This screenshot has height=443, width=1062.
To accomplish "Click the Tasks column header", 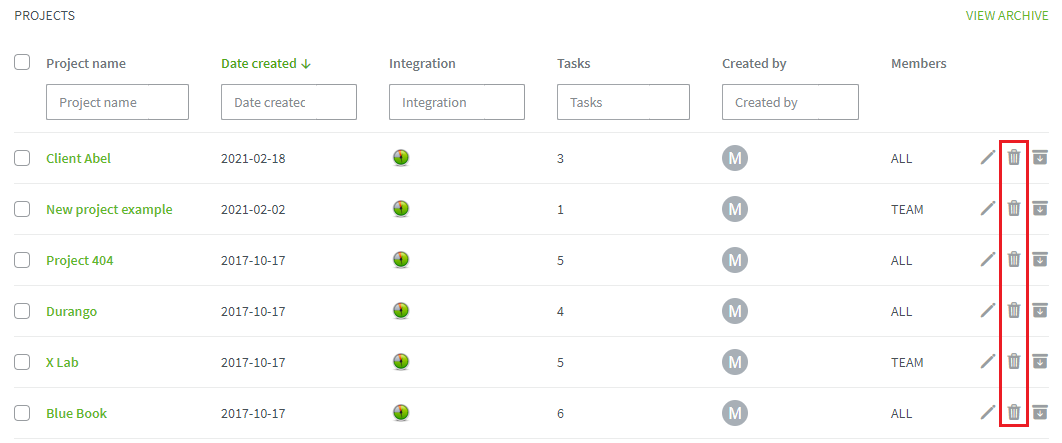I will 573,64.
